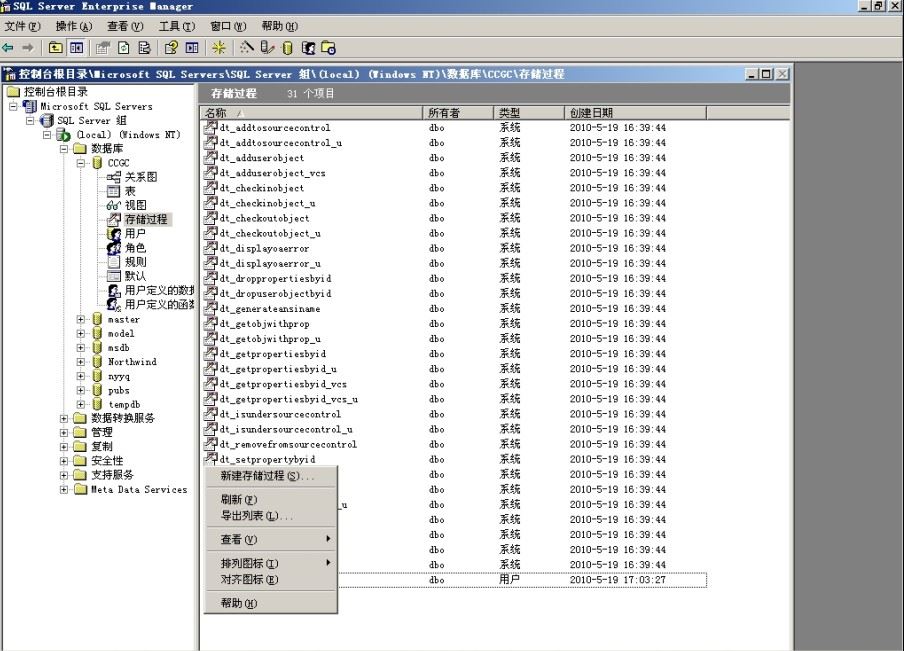The height and width of the screenshot is (651, 906).
Task: Click the Register Server toolbar icon
Action: tap(267, 48)
